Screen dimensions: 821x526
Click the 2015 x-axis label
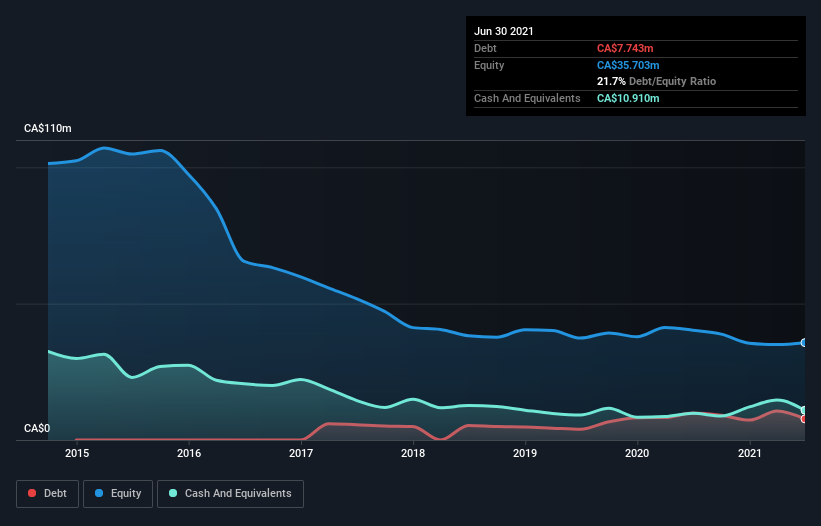tap(77, 453)
